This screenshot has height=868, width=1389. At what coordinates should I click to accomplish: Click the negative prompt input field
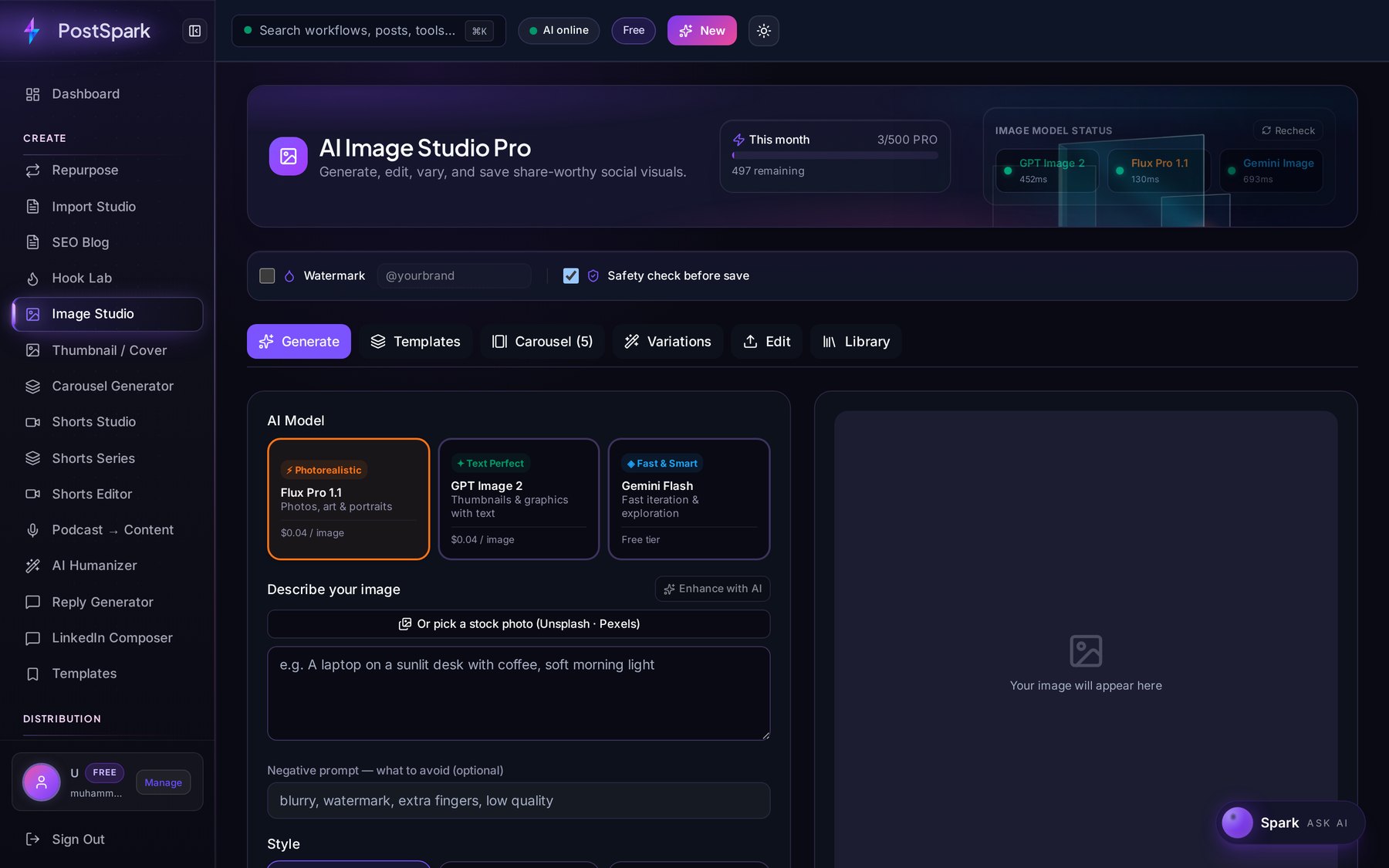tap(519, 801)
